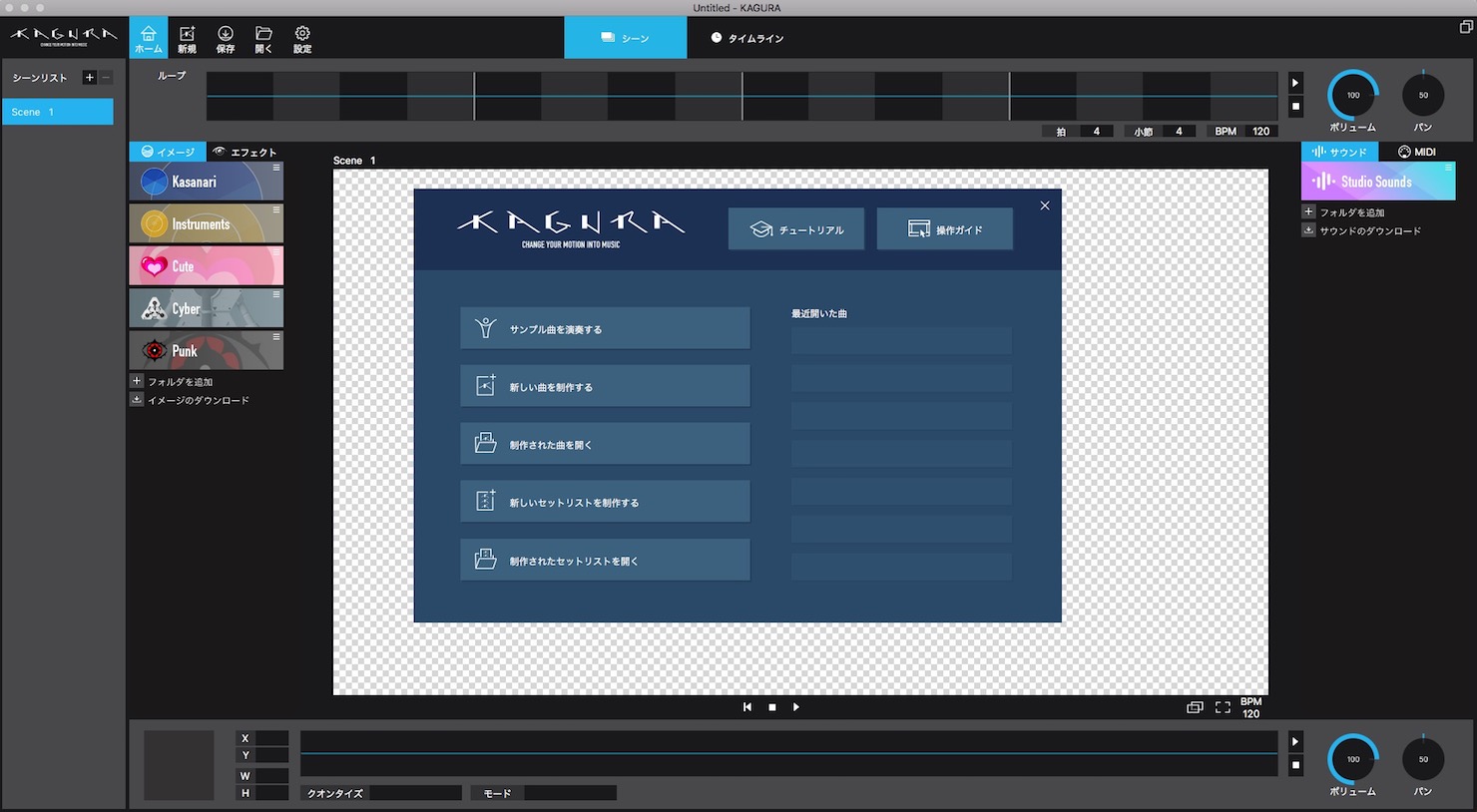Adjust the top ボリューム volume knob
This screenshot has height=812, width=1477.
tap(1353, 96)
